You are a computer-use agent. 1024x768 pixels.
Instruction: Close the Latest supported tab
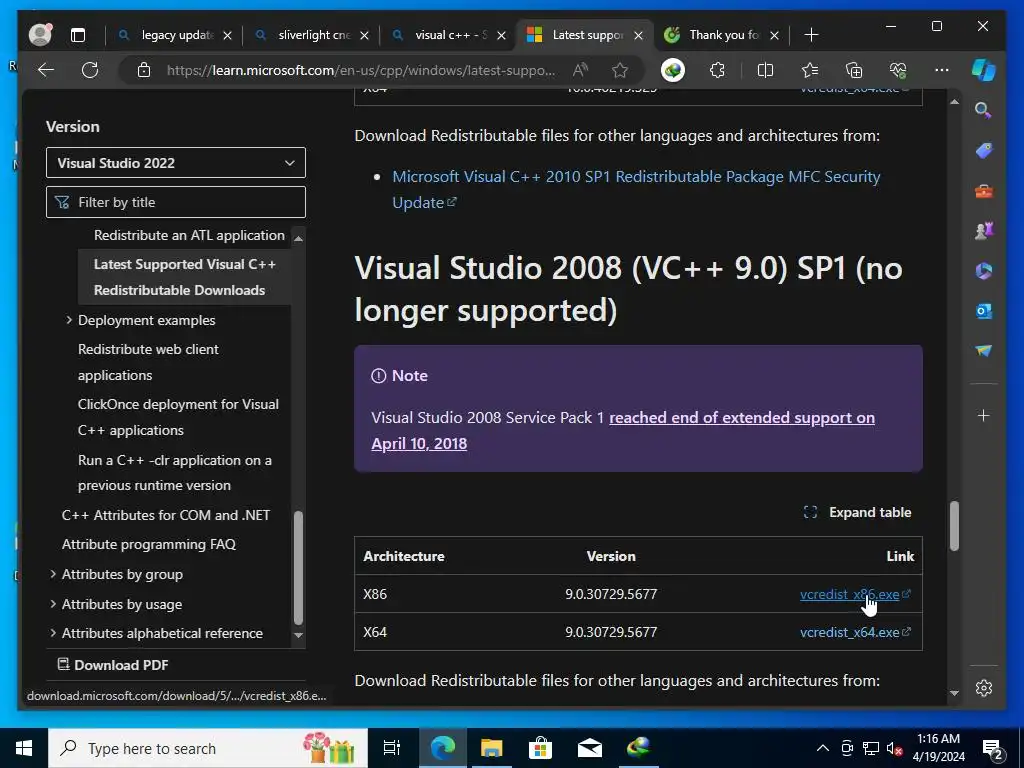click(639, 35)
